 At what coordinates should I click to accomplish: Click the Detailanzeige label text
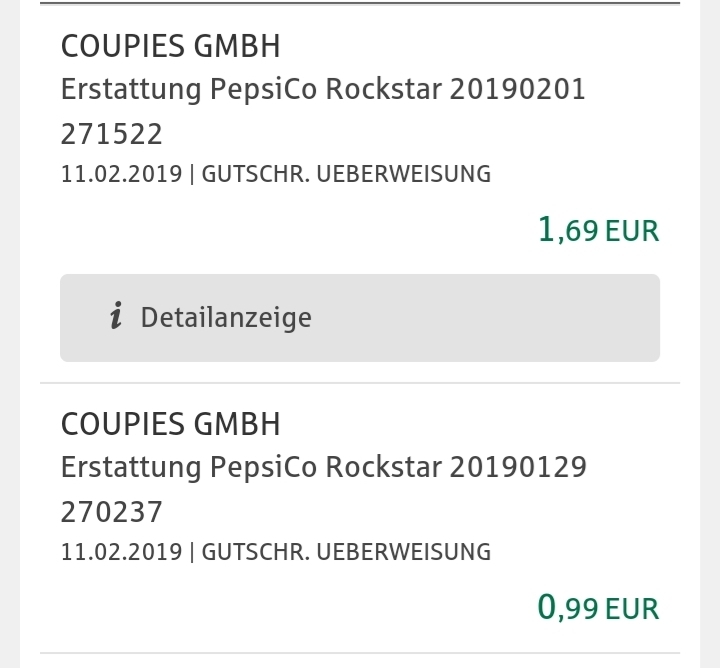pos(226,318)
